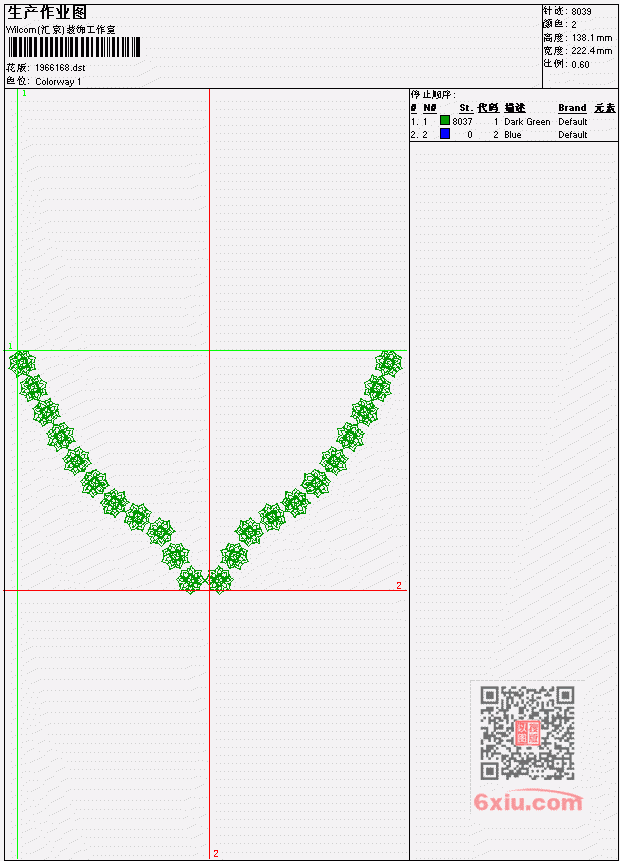Click the 停止顺序 heading
The width and height of the screenshot is (620, 861).
433,94
